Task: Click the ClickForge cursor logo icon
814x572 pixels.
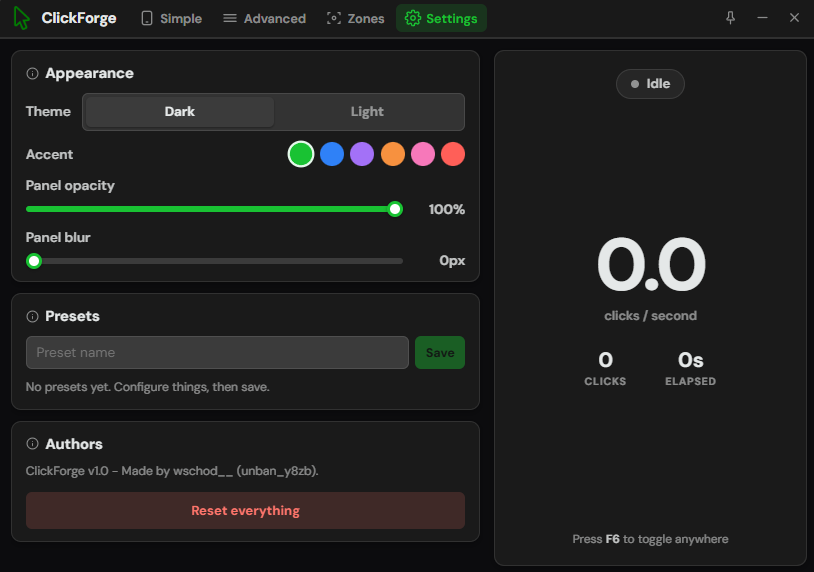Action: pyautogui.click(x=21, y=18)
